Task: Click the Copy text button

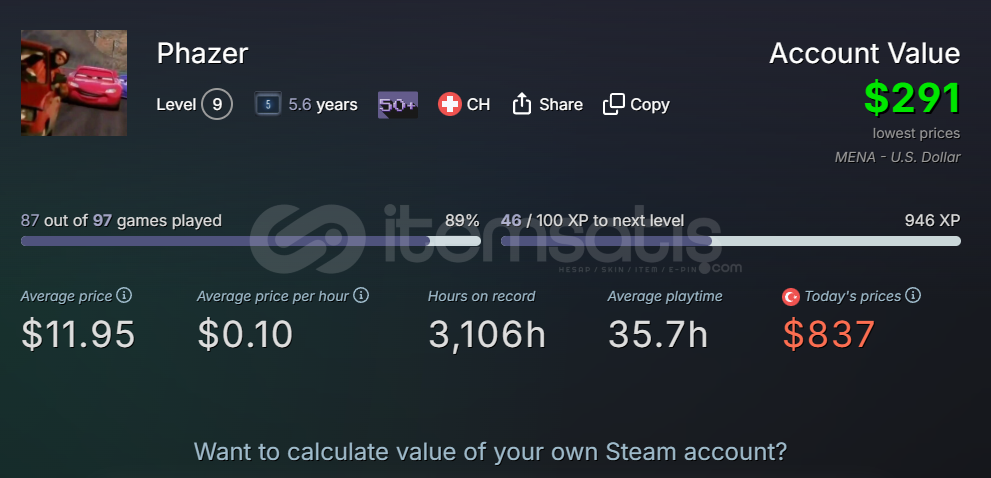Action: 650,104
